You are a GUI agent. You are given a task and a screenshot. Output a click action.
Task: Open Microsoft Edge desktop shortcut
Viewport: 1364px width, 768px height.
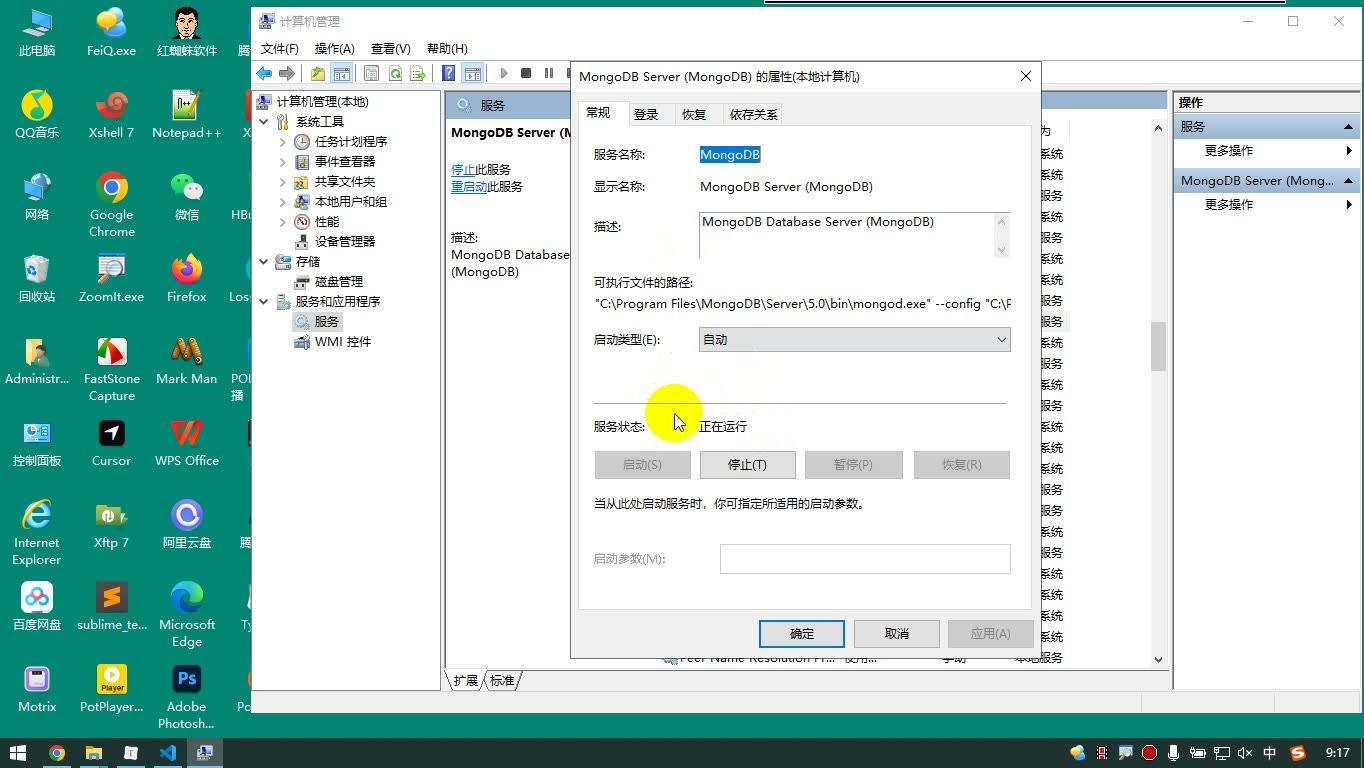pyautogui.click(x=186, y=615)
